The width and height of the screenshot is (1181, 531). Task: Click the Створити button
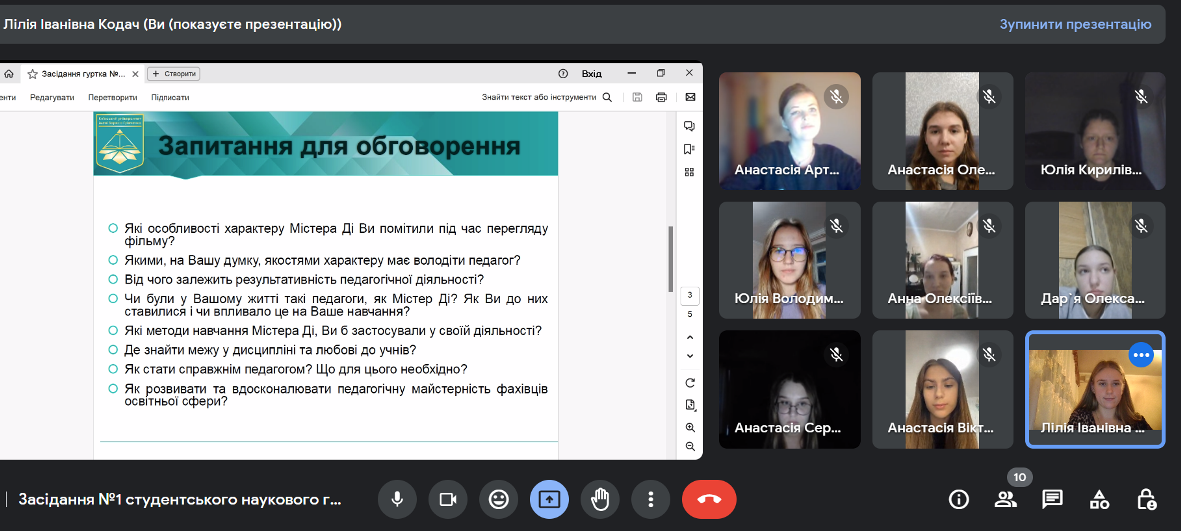(173, 74)
